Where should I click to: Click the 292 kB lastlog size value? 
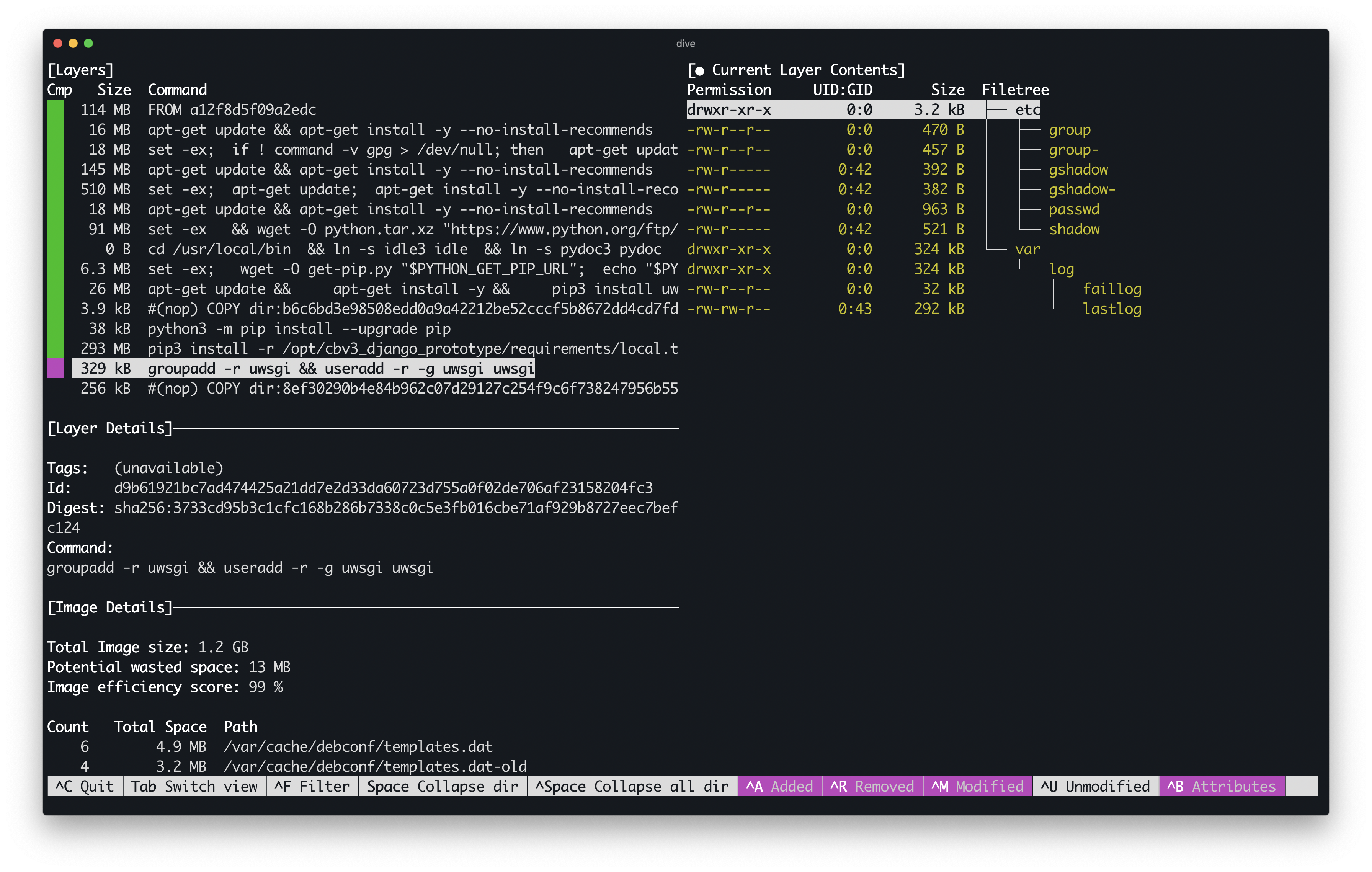(939, 309)
